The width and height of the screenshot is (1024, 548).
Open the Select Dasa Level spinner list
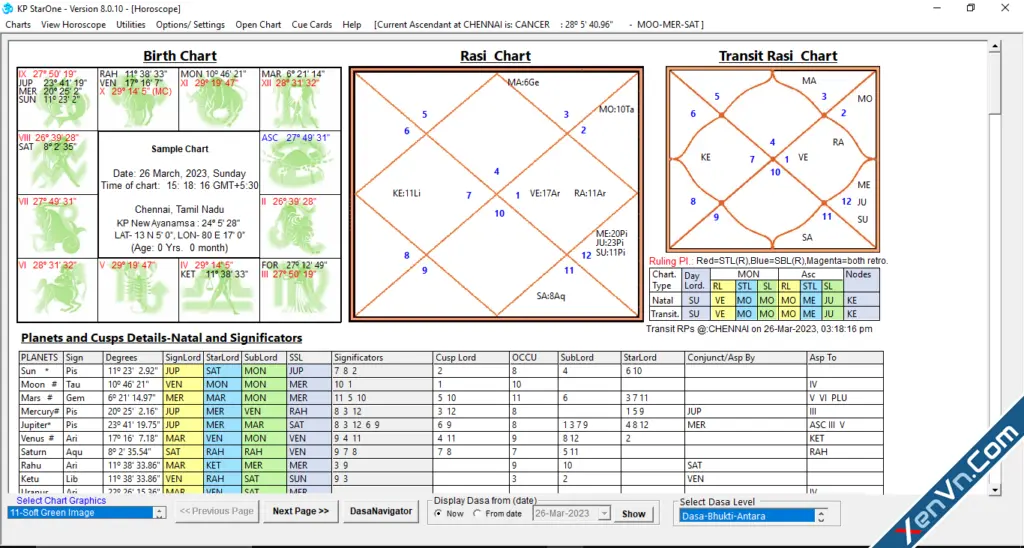(x=821, y=516)
